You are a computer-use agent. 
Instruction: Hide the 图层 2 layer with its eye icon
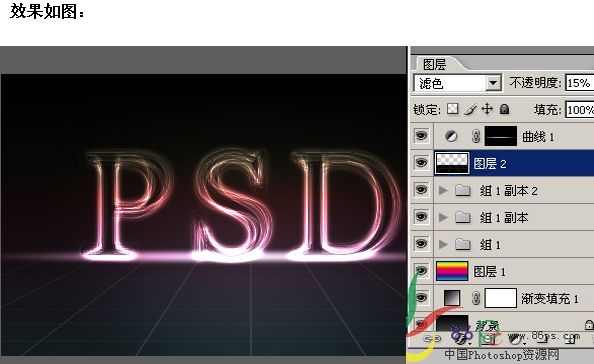(x=421, y=163)
